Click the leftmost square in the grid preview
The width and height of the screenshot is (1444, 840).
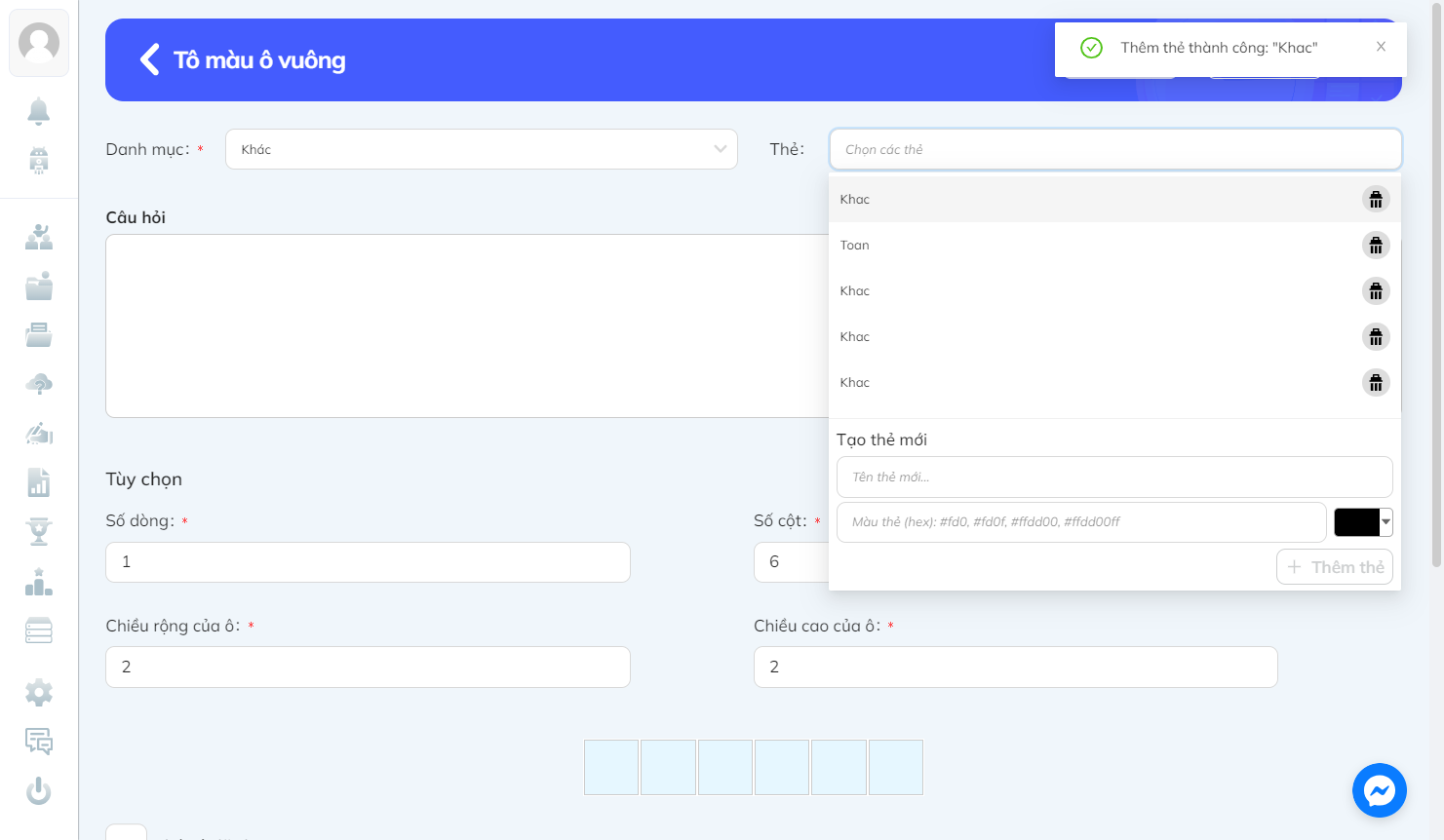pyautogui.click(x=611, y=768)
